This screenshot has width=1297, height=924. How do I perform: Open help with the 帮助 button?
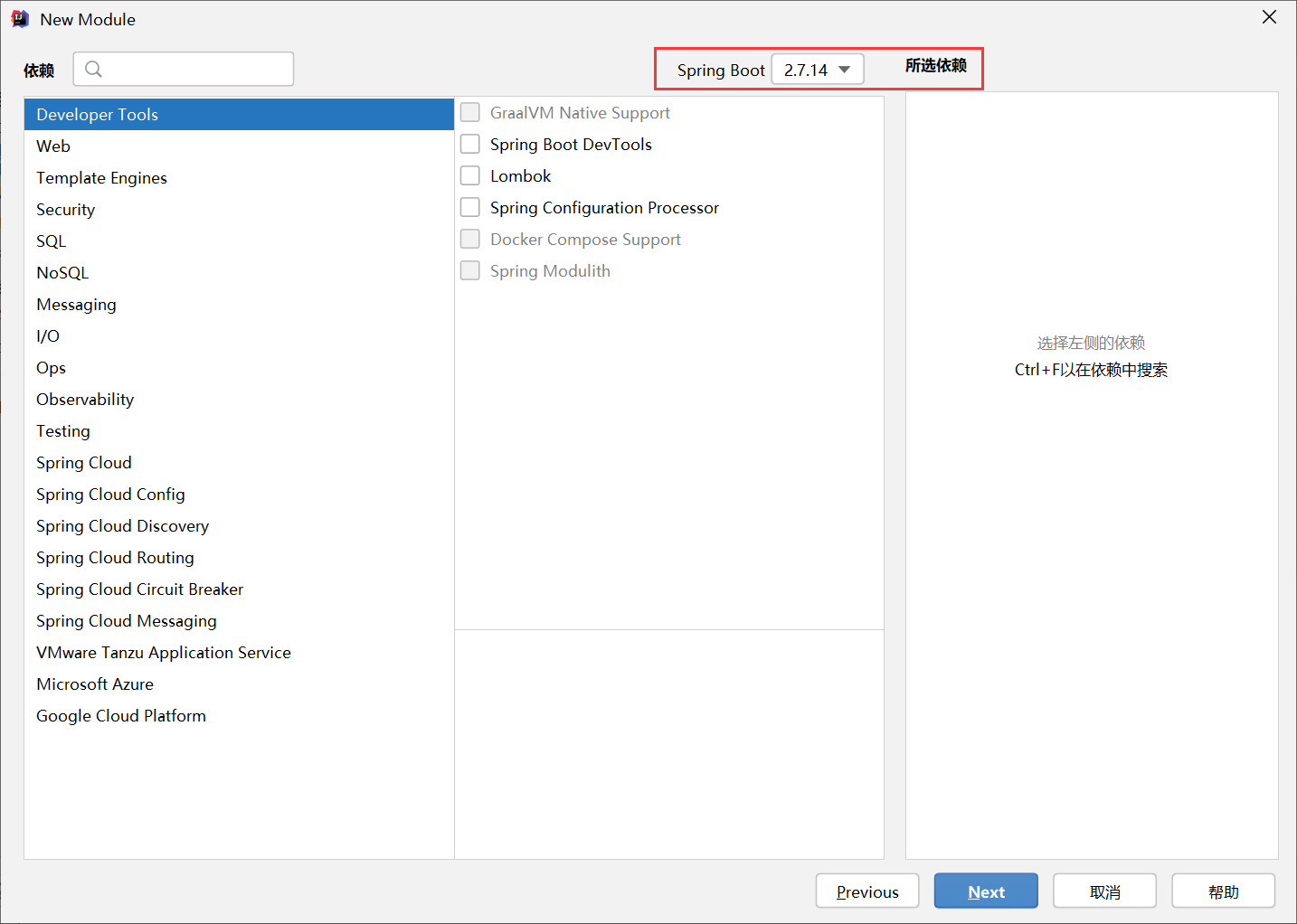(x=1223, y=891)
